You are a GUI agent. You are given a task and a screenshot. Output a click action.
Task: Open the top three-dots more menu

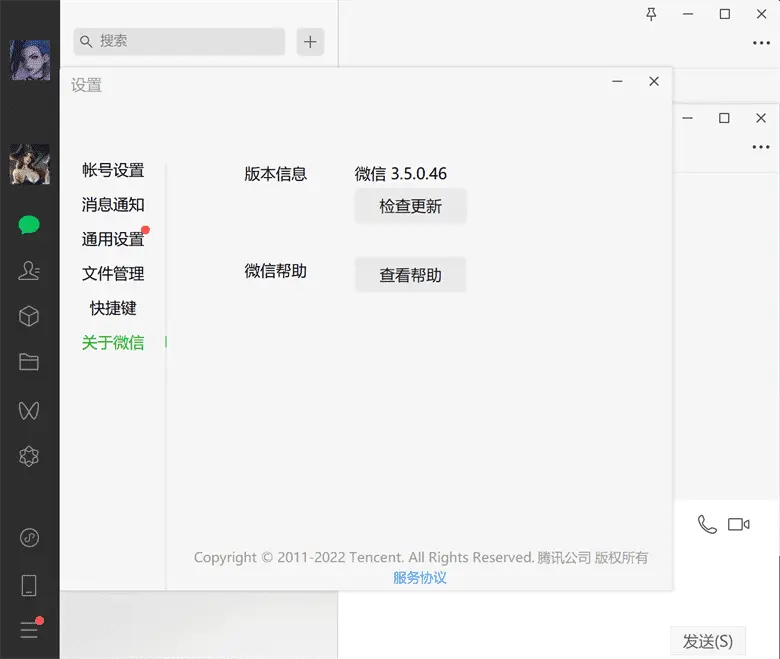click(761, 43)
